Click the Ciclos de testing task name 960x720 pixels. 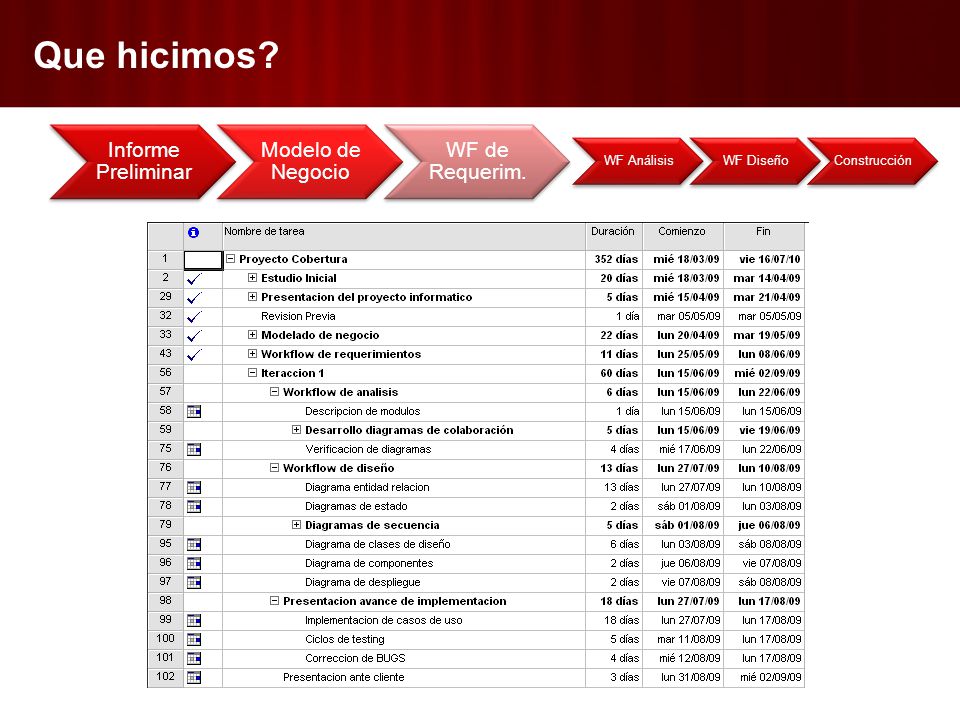345,639
